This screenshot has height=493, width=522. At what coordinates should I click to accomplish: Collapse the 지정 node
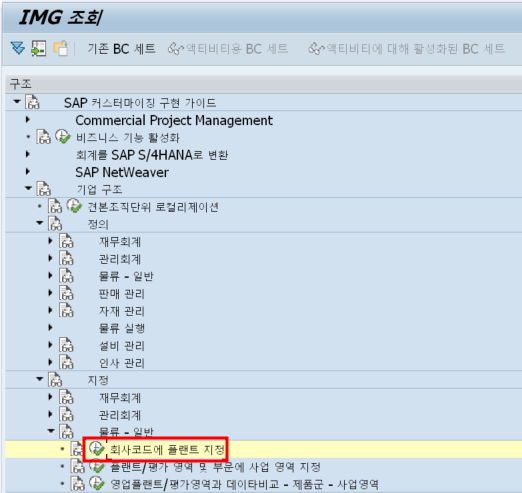point(40,379)
